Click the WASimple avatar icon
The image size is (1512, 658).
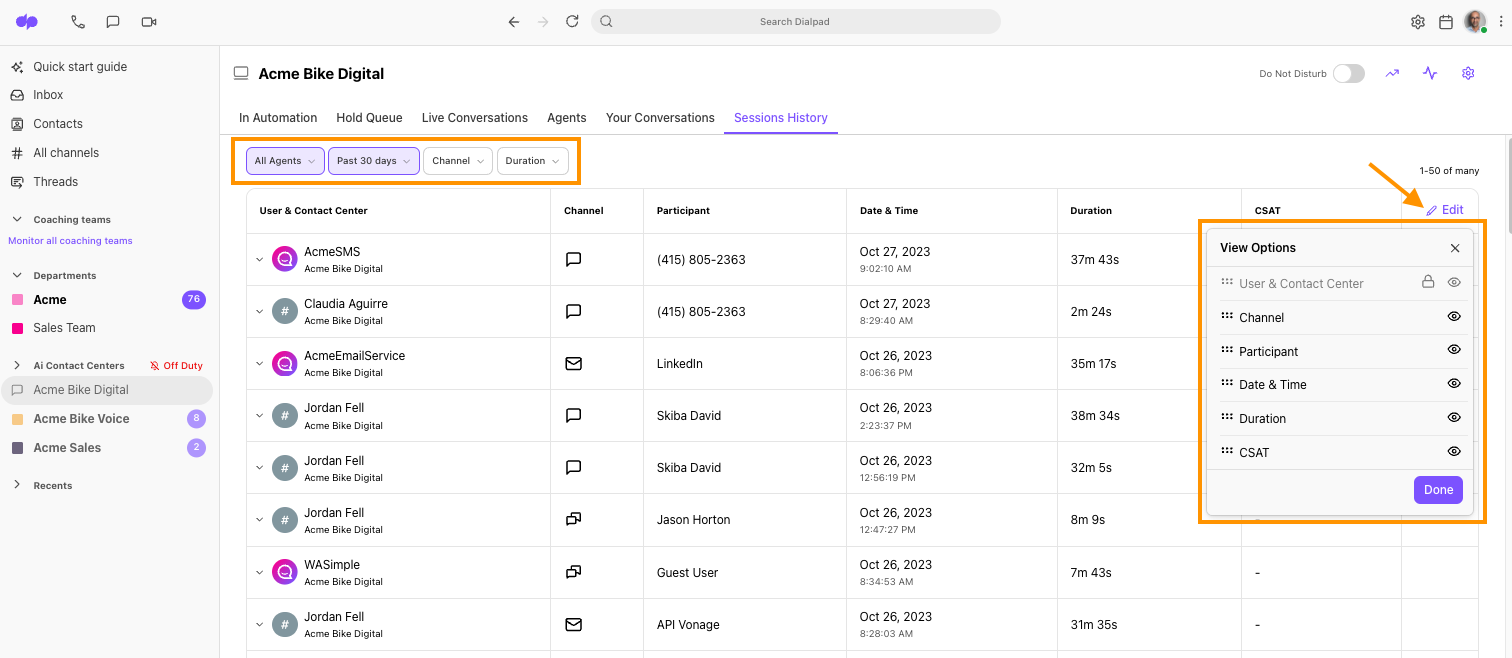click(x=285, y=572)
